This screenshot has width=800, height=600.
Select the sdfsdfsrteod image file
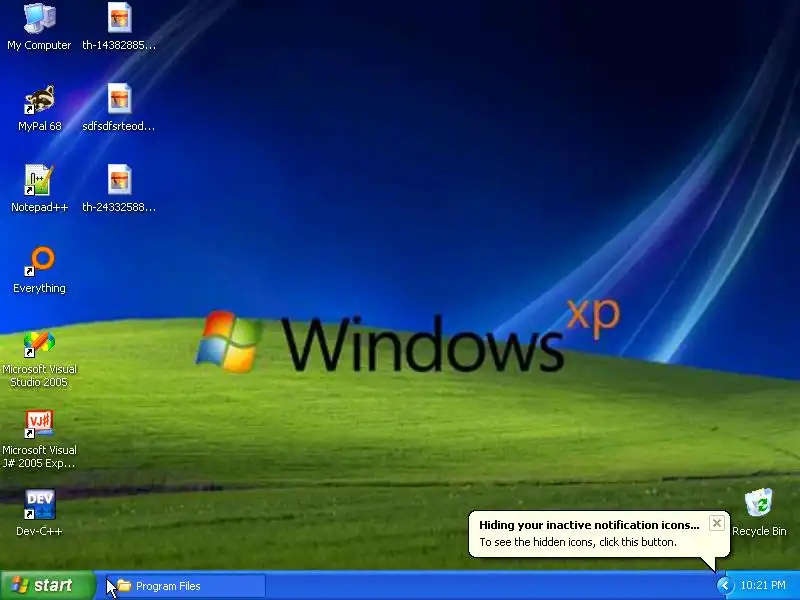coord(119,108)
